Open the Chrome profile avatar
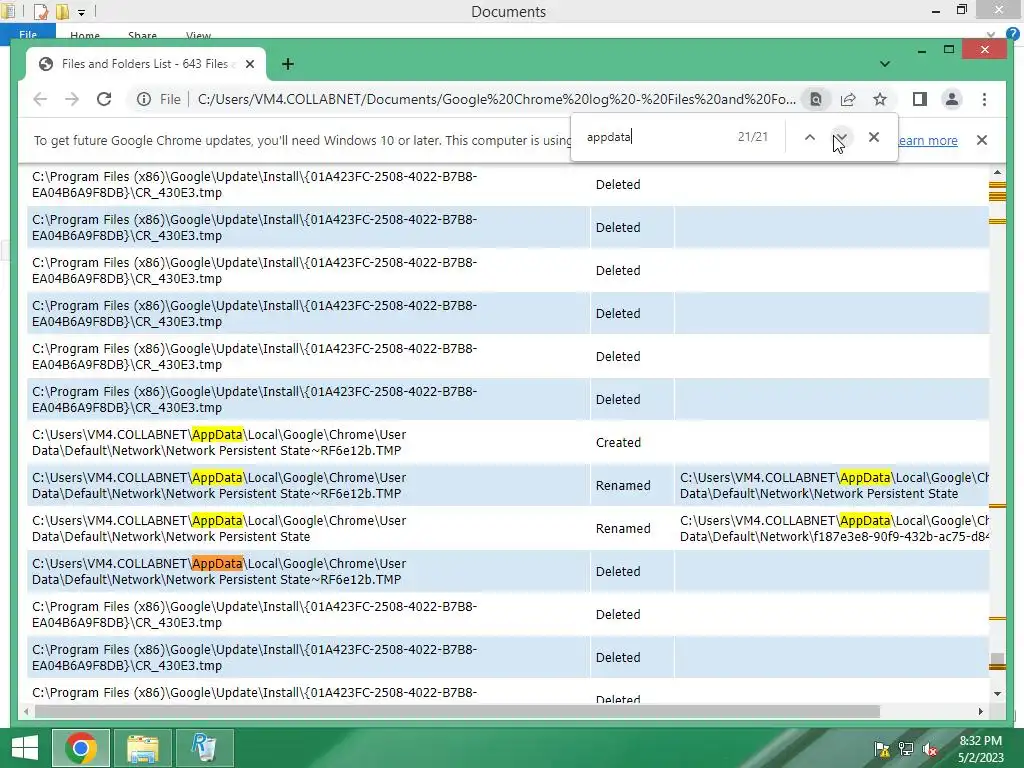Image resolution: width=1024 pixels, height=768 pixels. coord(952,99)
